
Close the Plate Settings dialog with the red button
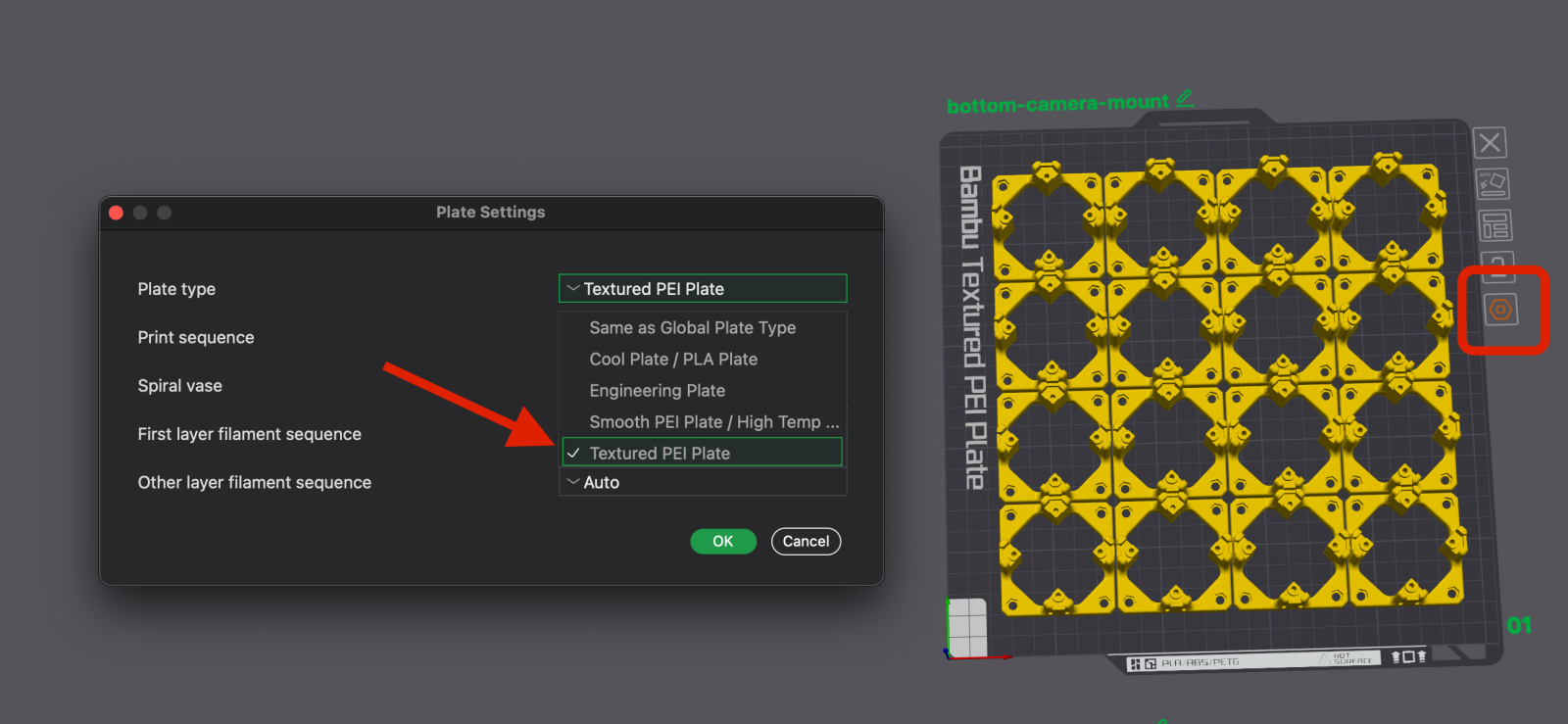coord(116,213)
